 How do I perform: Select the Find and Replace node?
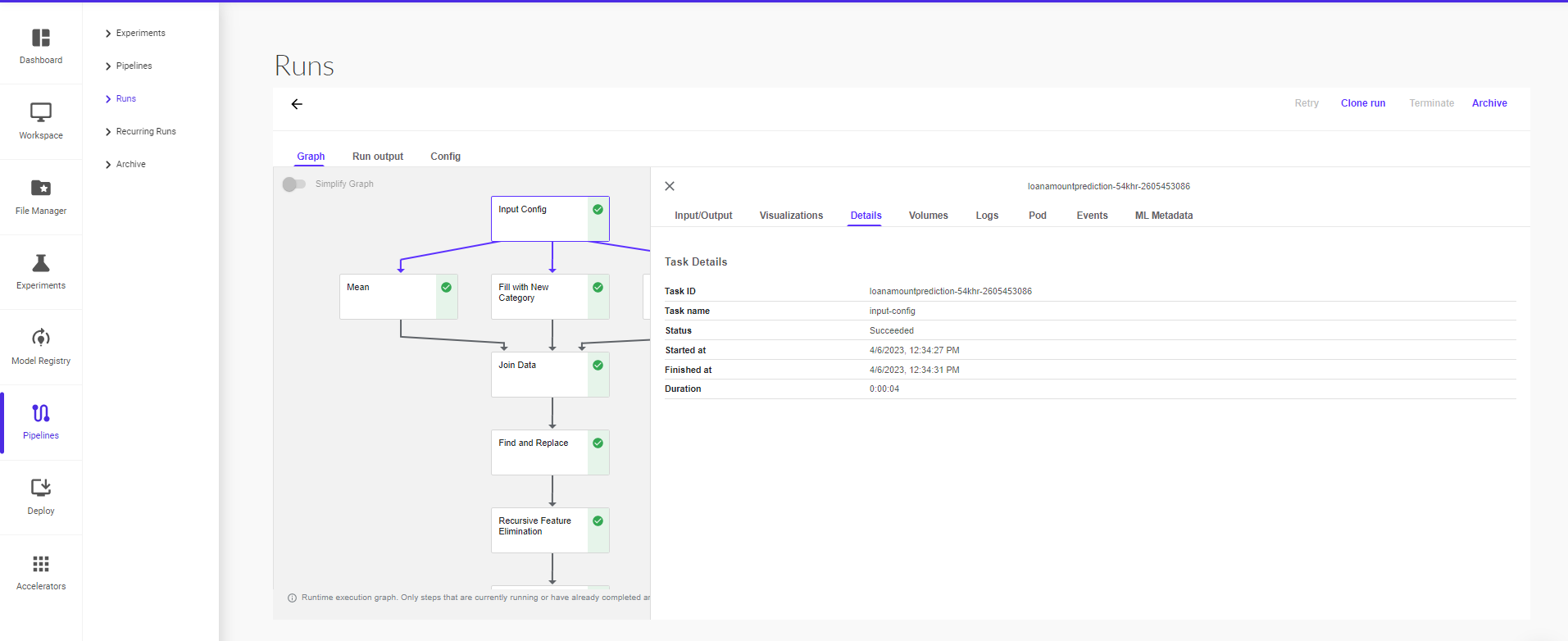[x=550, y=452]
